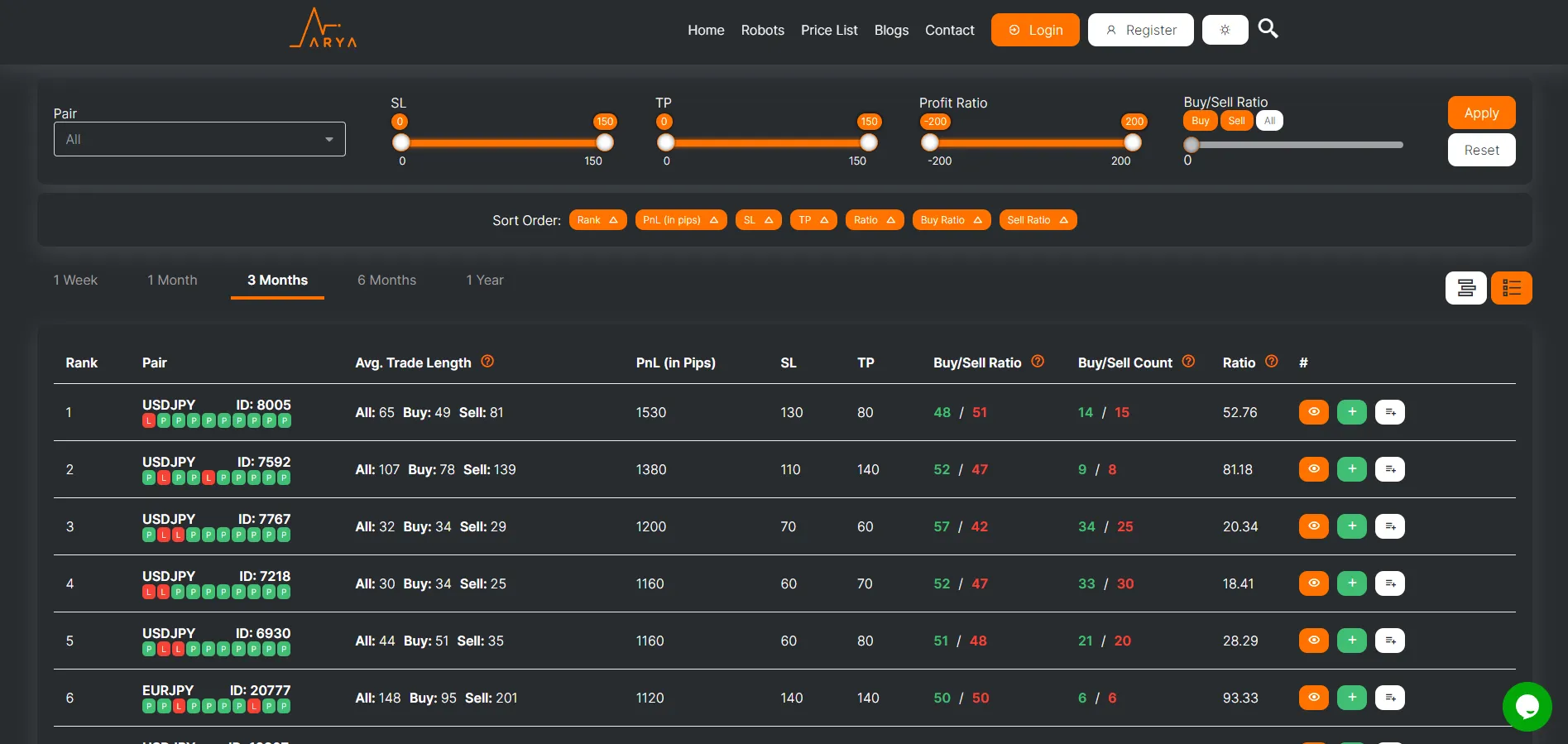Image resolution: width=1568 pixels, height=744 pixels.
Task: Click Avg. Trade Length help icon
Action: pyautogui.click(x=487, y=362)
